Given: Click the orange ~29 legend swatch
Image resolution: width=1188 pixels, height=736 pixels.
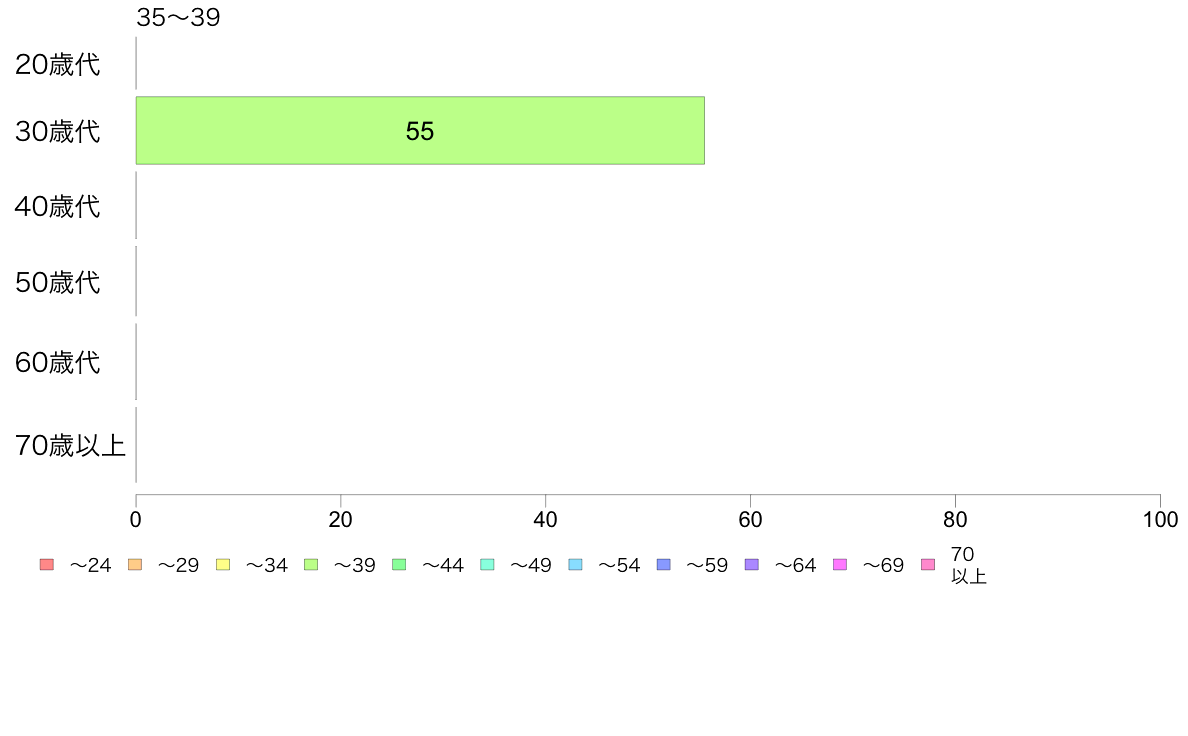Looking at the screenshot, I should (135, 565).
